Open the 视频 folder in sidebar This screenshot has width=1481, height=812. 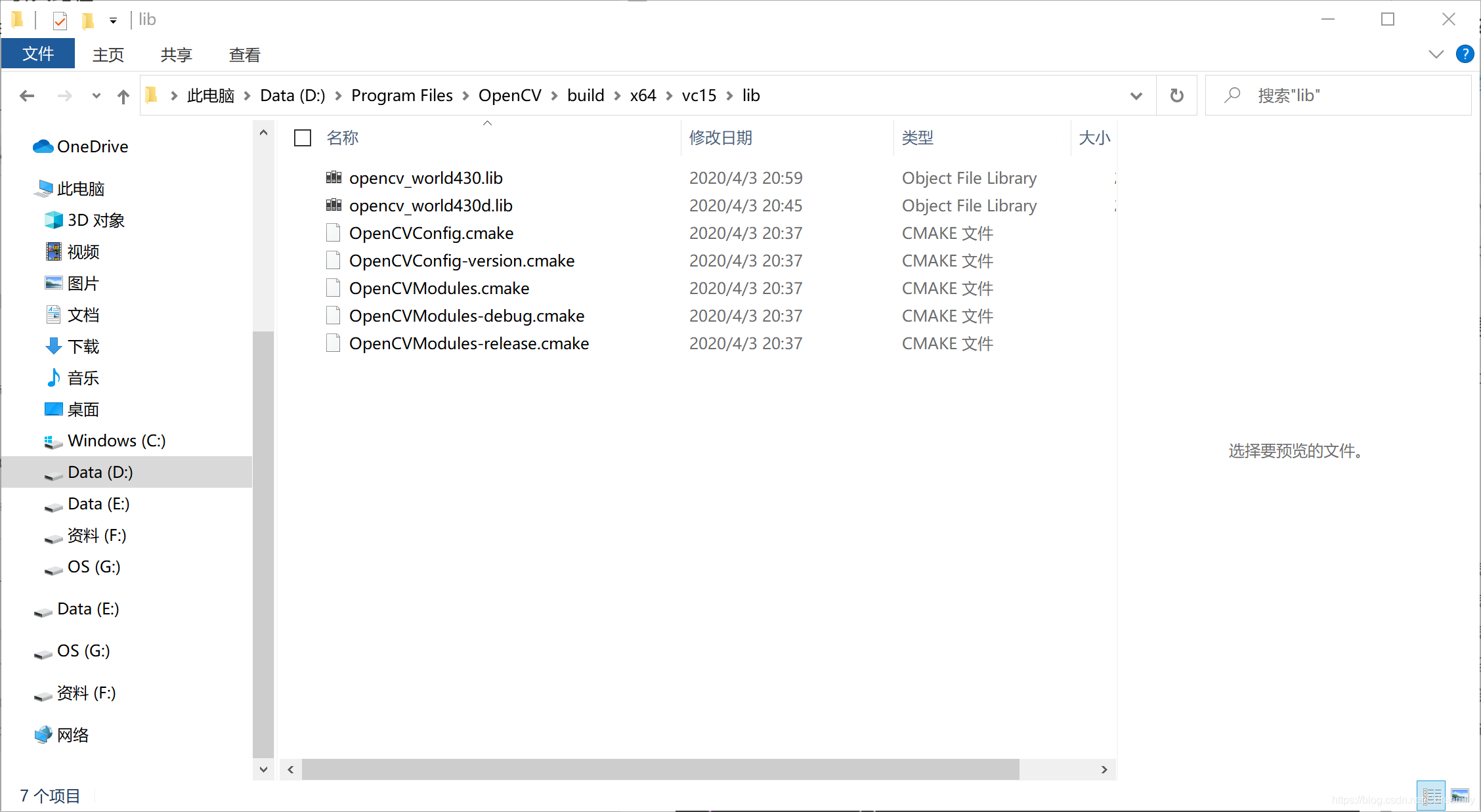point(72,251)
